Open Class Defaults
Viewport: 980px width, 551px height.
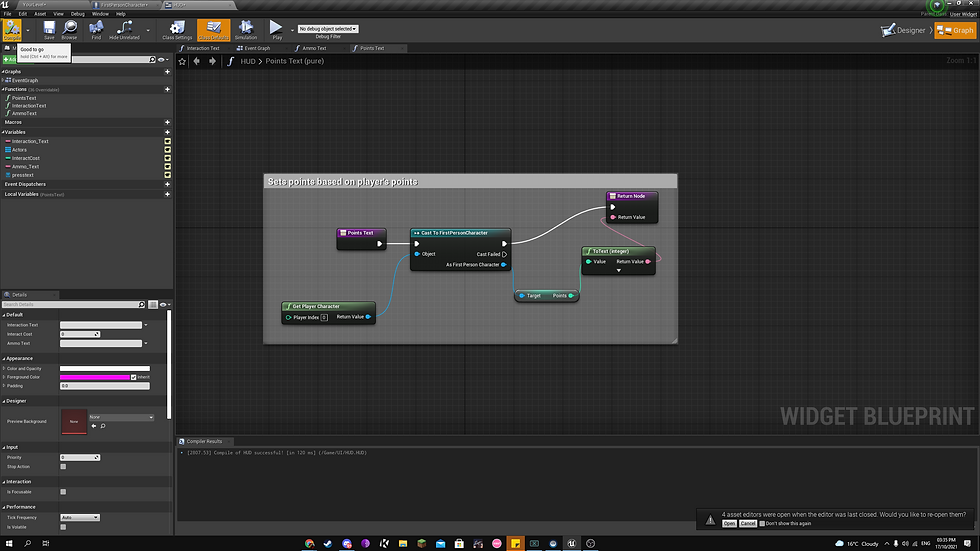click(x=213, y=29)
